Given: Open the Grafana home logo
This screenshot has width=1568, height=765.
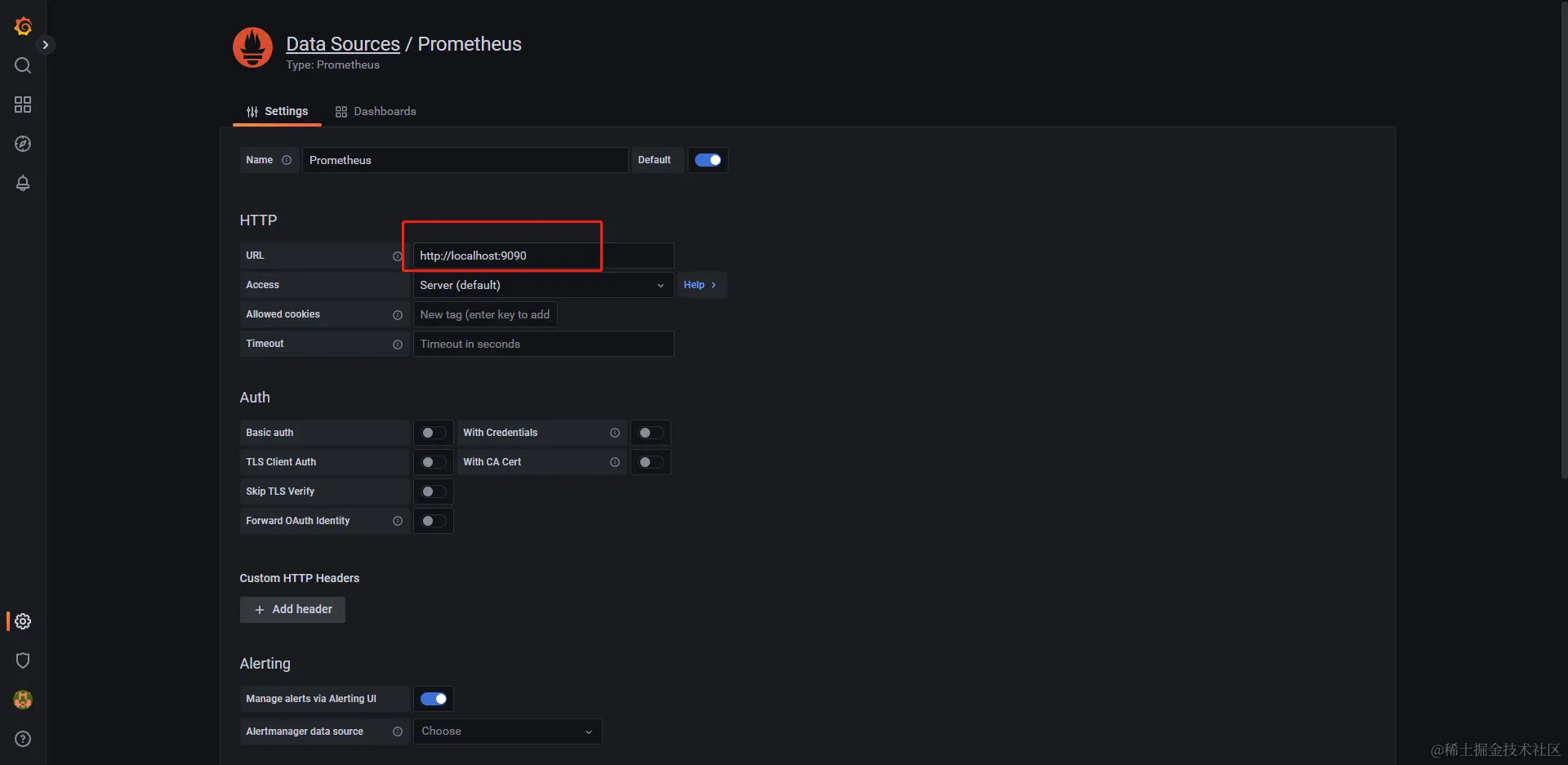Looking at the screenshot, I should [23, 26].
